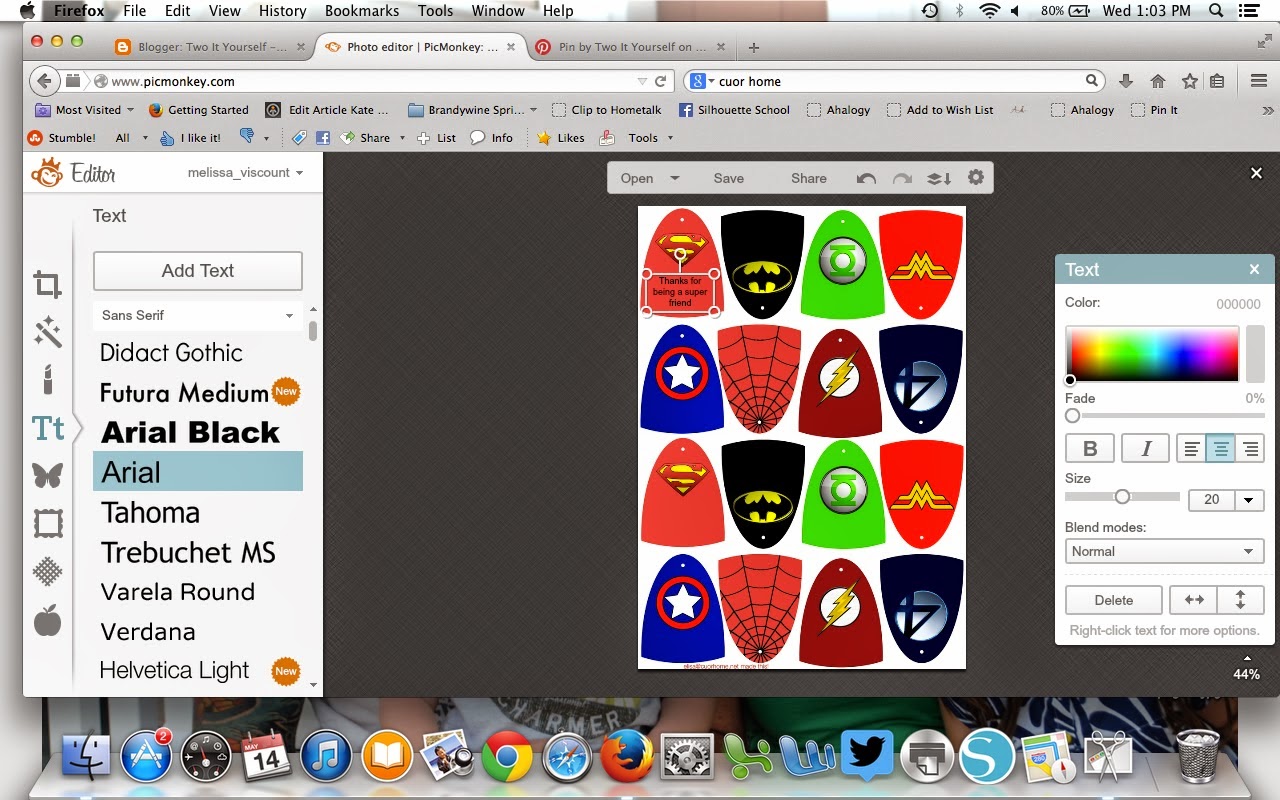Expand the Open button dropdown arrow
Image resolution: width=1280 pixels, height=800 pixels.
point(675,178)
